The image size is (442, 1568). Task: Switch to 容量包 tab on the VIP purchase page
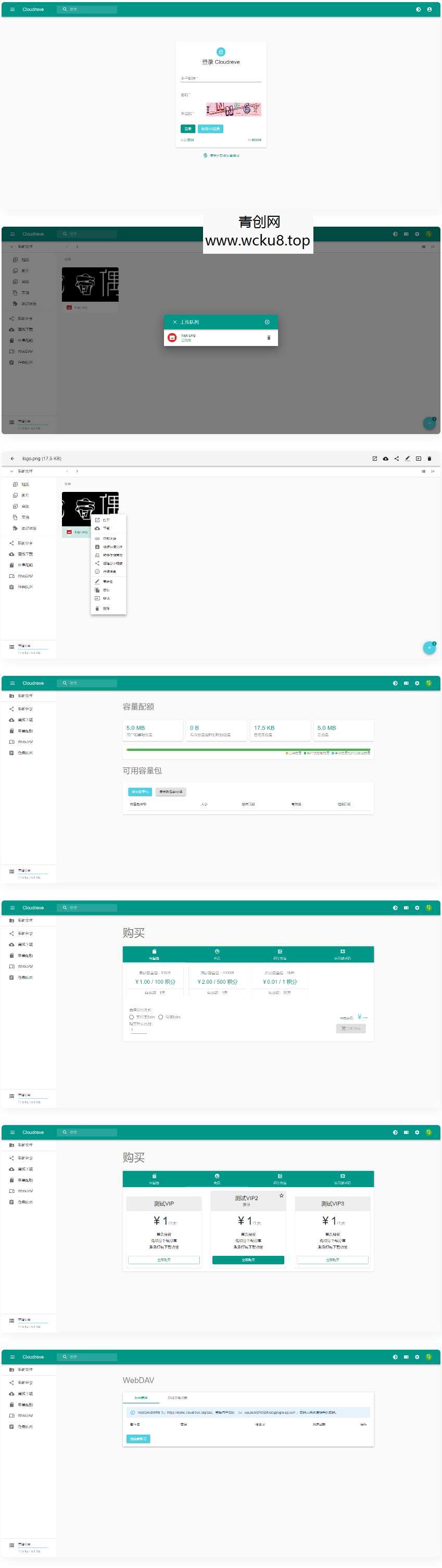(x=155, y=1178)
